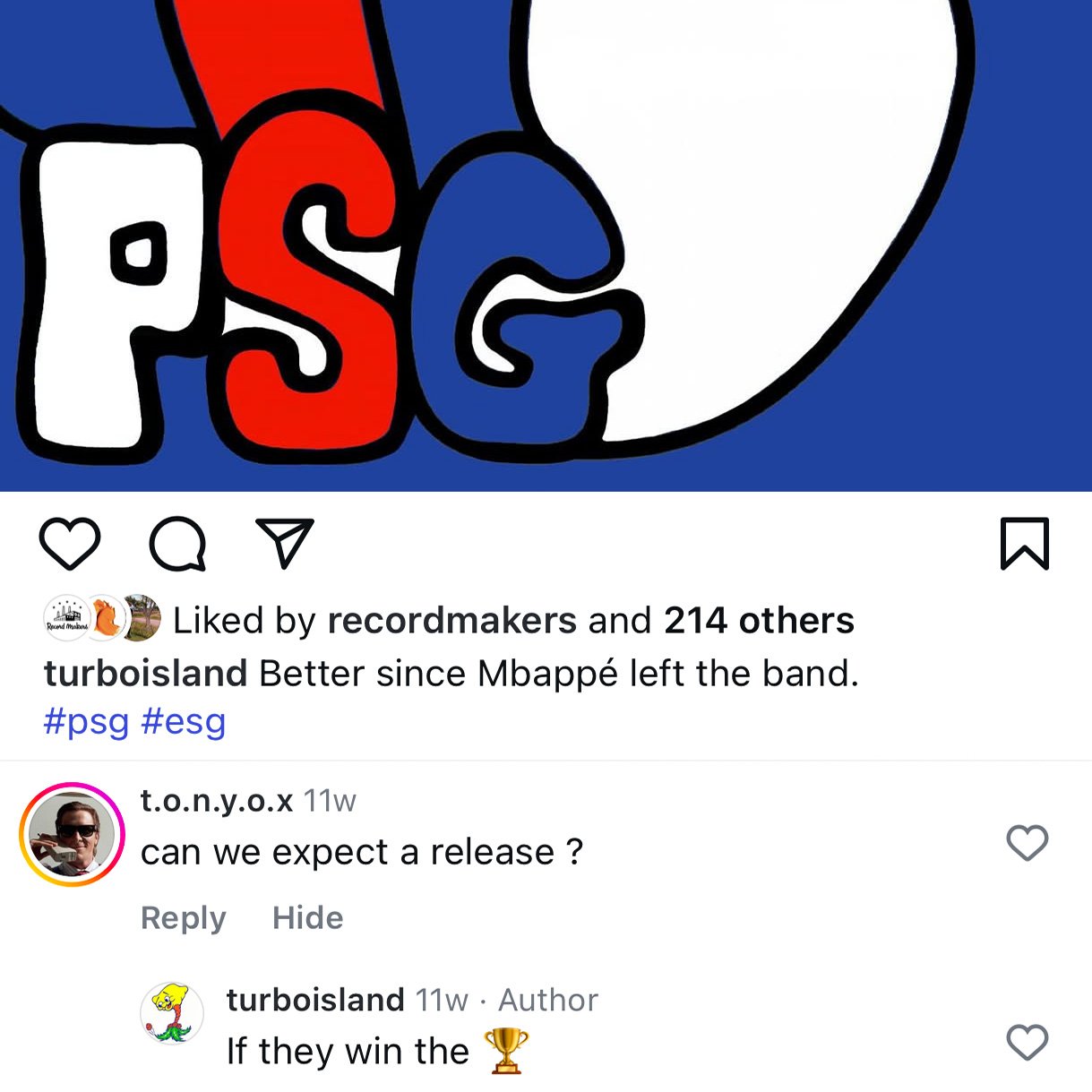Like t.o.n.y.o.x's comment with its heart
This screenshot has height=1092, width=1092.
[1027, 843]
